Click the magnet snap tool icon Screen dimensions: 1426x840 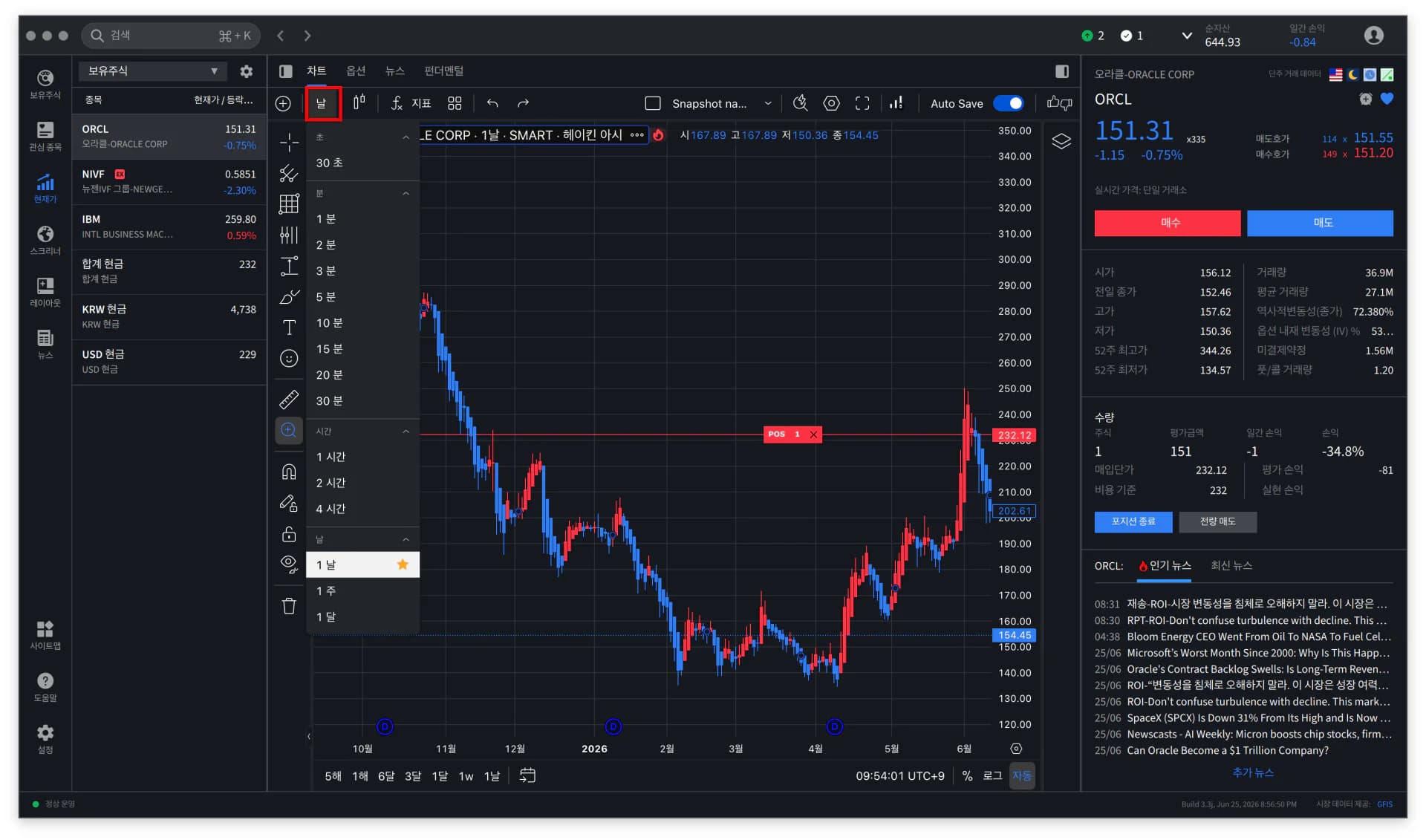[289, 472]
